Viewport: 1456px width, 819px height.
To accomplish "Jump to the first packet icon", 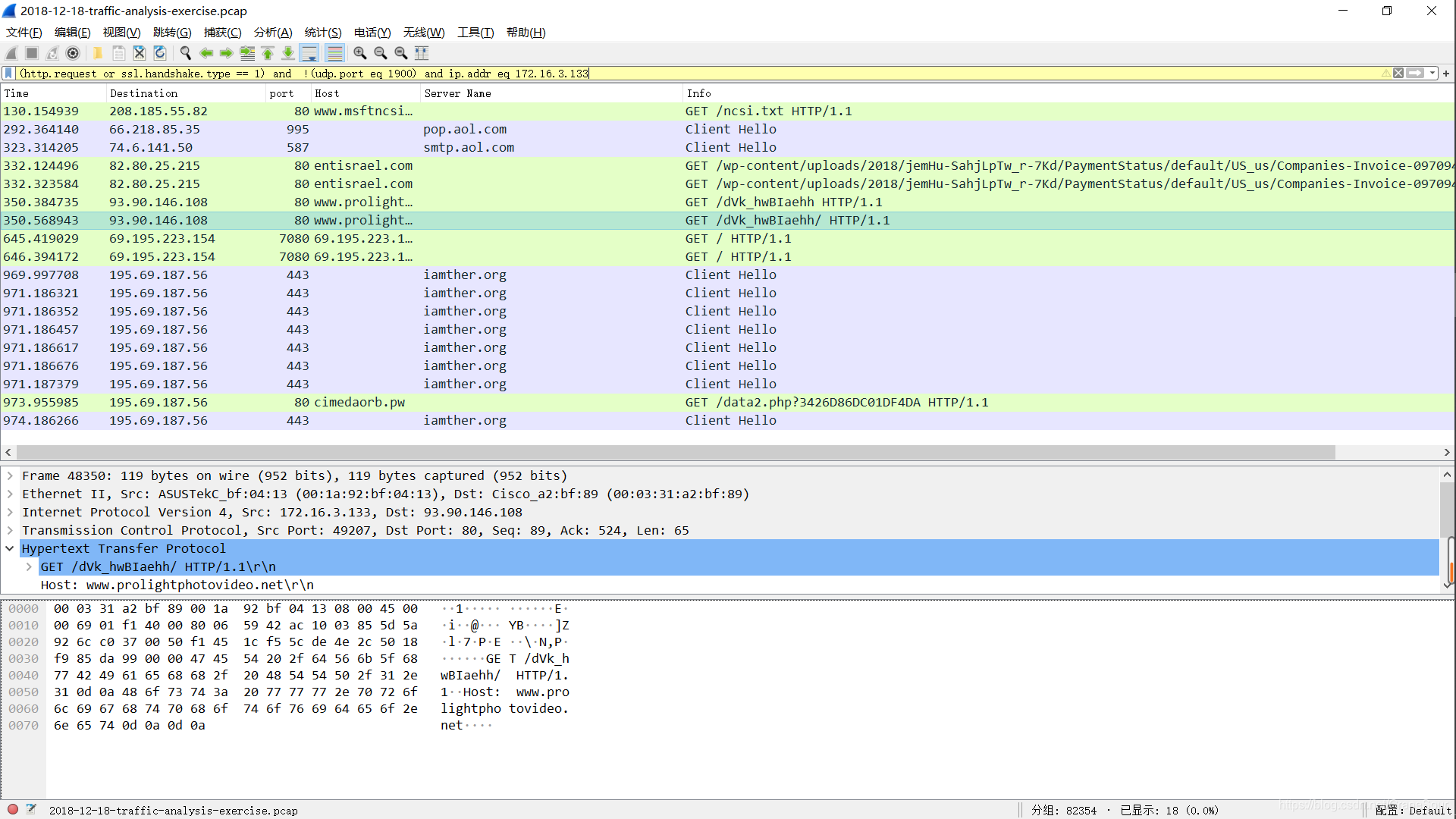I will [268, 53].
